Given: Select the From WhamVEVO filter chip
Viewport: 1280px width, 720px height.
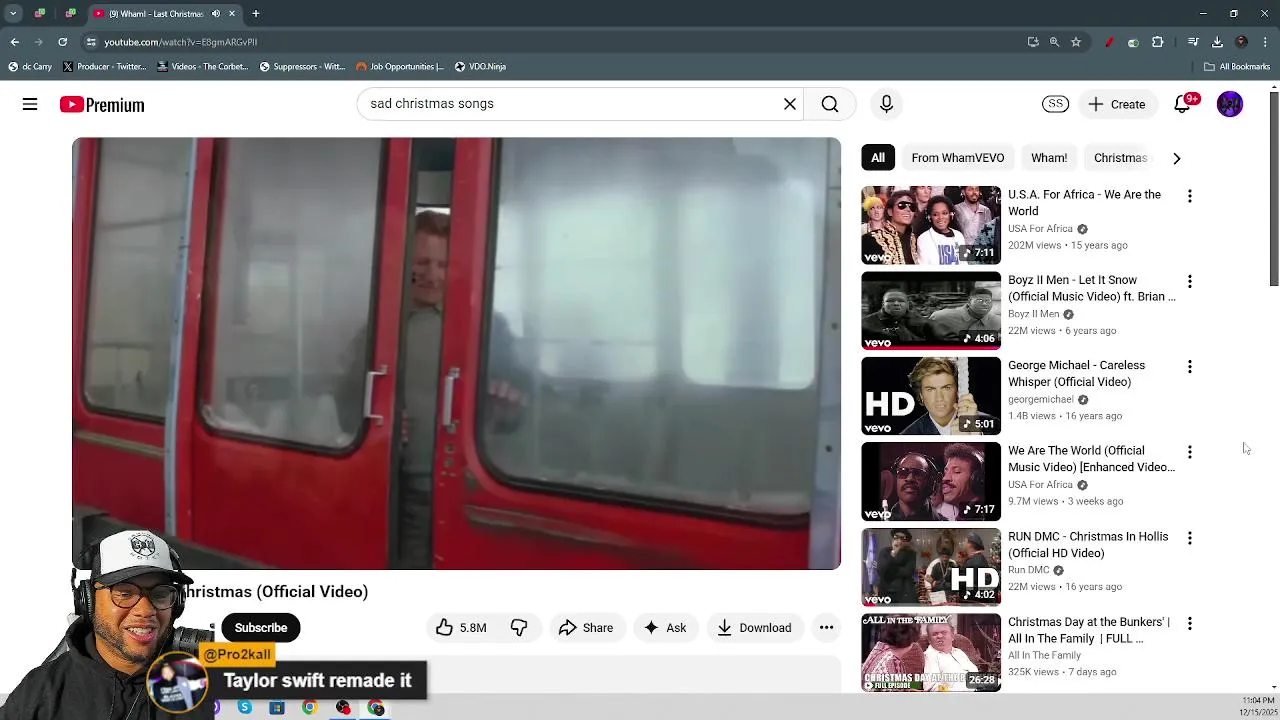Looking at the screenshot, I should (x=958, y=158).
